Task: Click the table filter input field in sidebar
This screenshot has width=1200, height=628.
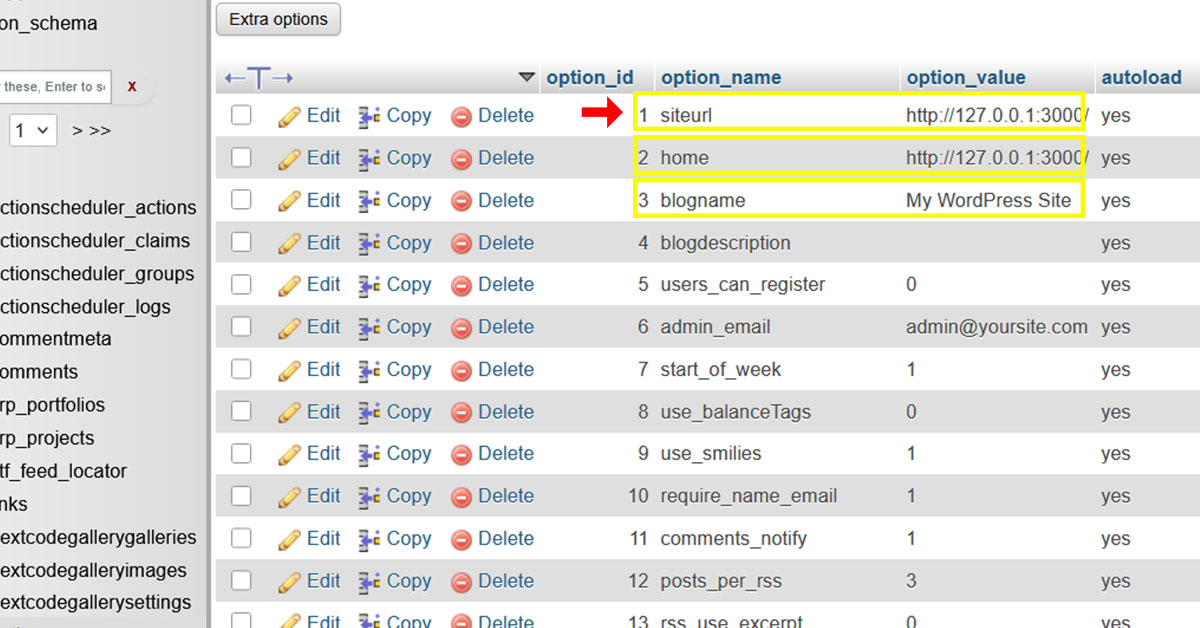Action: (x=52, y=87)
